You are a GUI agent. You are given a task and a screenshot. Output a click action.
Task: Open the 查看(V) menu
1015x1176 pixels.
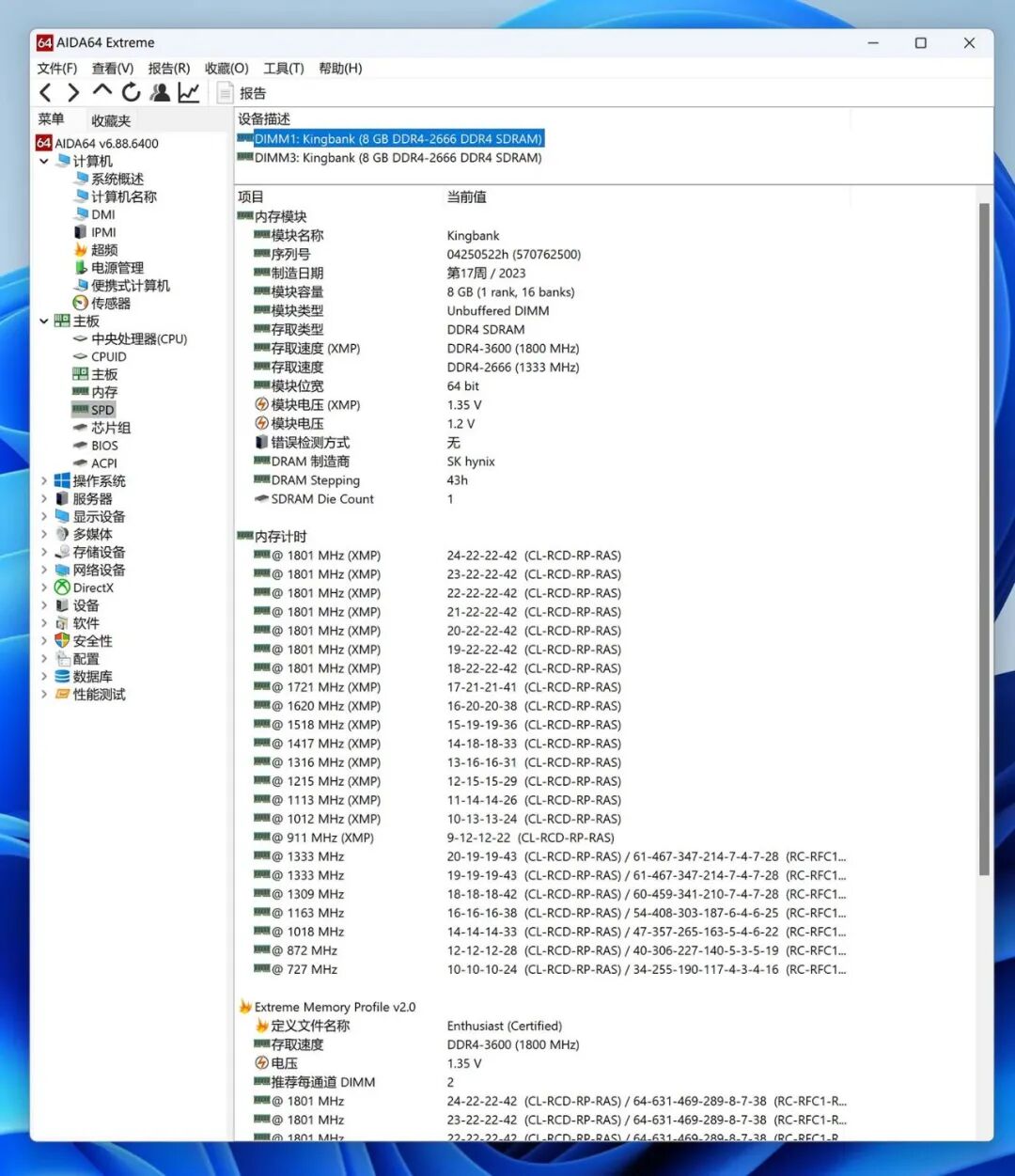point(113,69)
